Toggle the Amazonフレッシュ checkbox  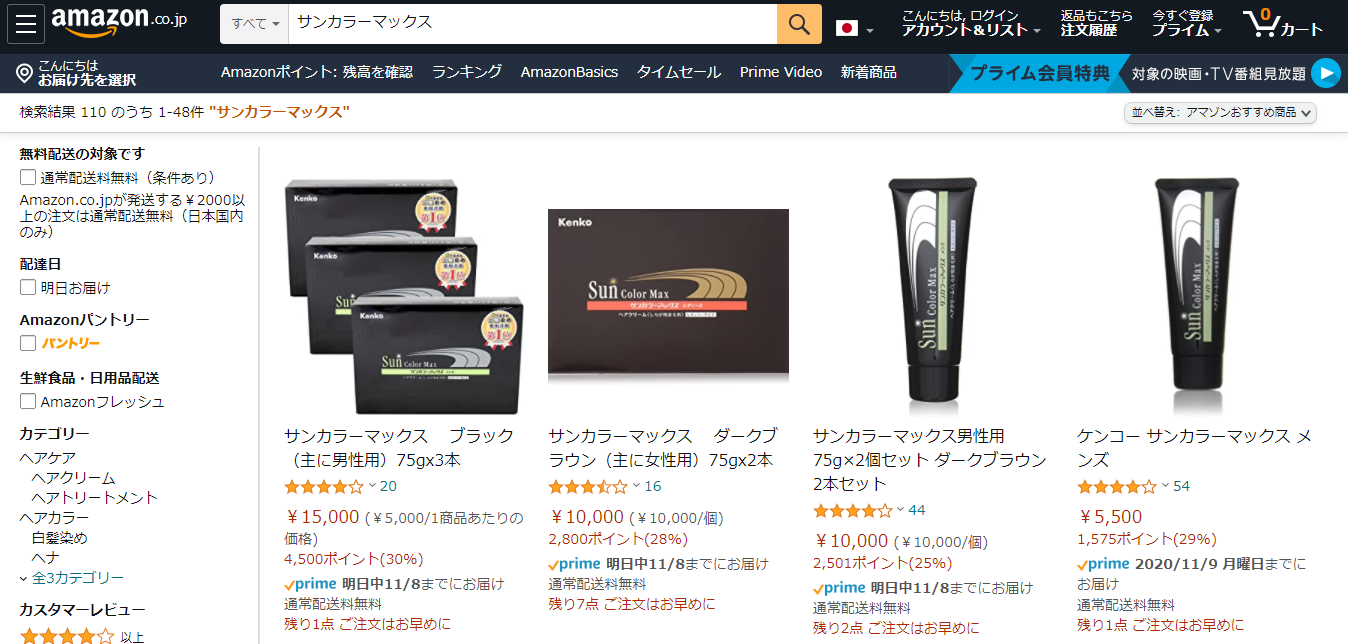pos(28,402)
